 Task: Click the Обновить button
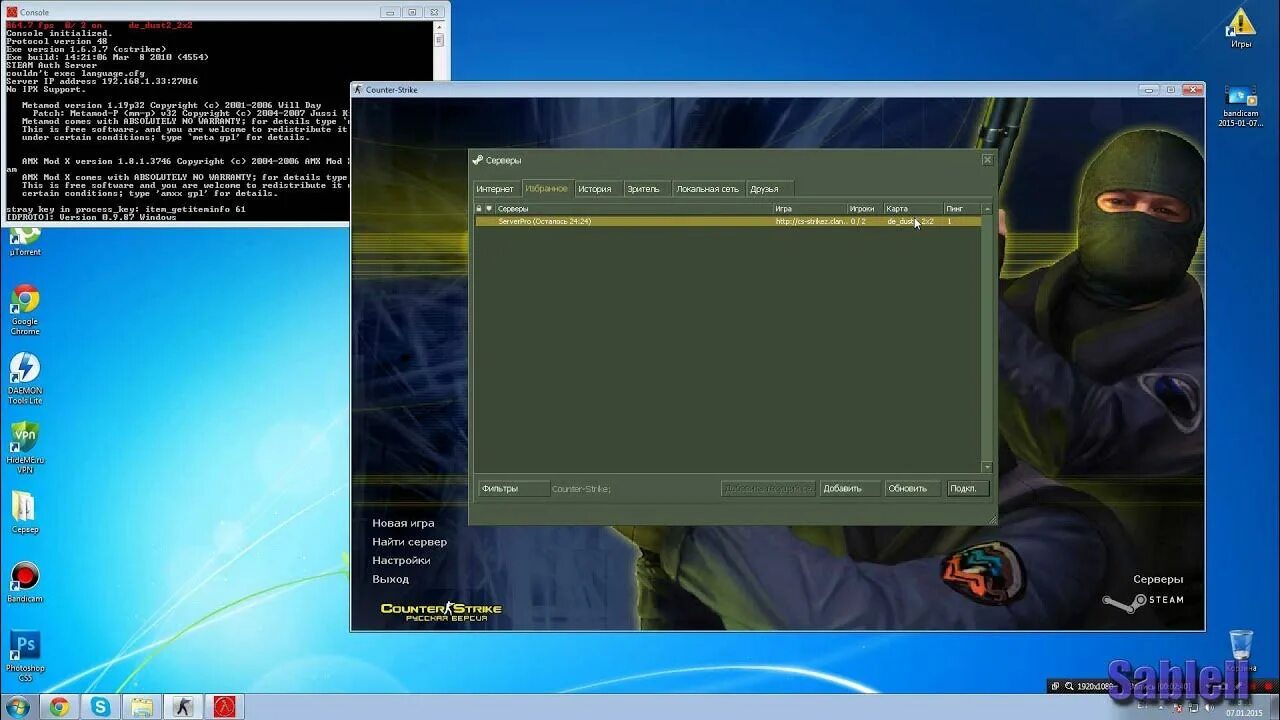[x=913, y=489]
